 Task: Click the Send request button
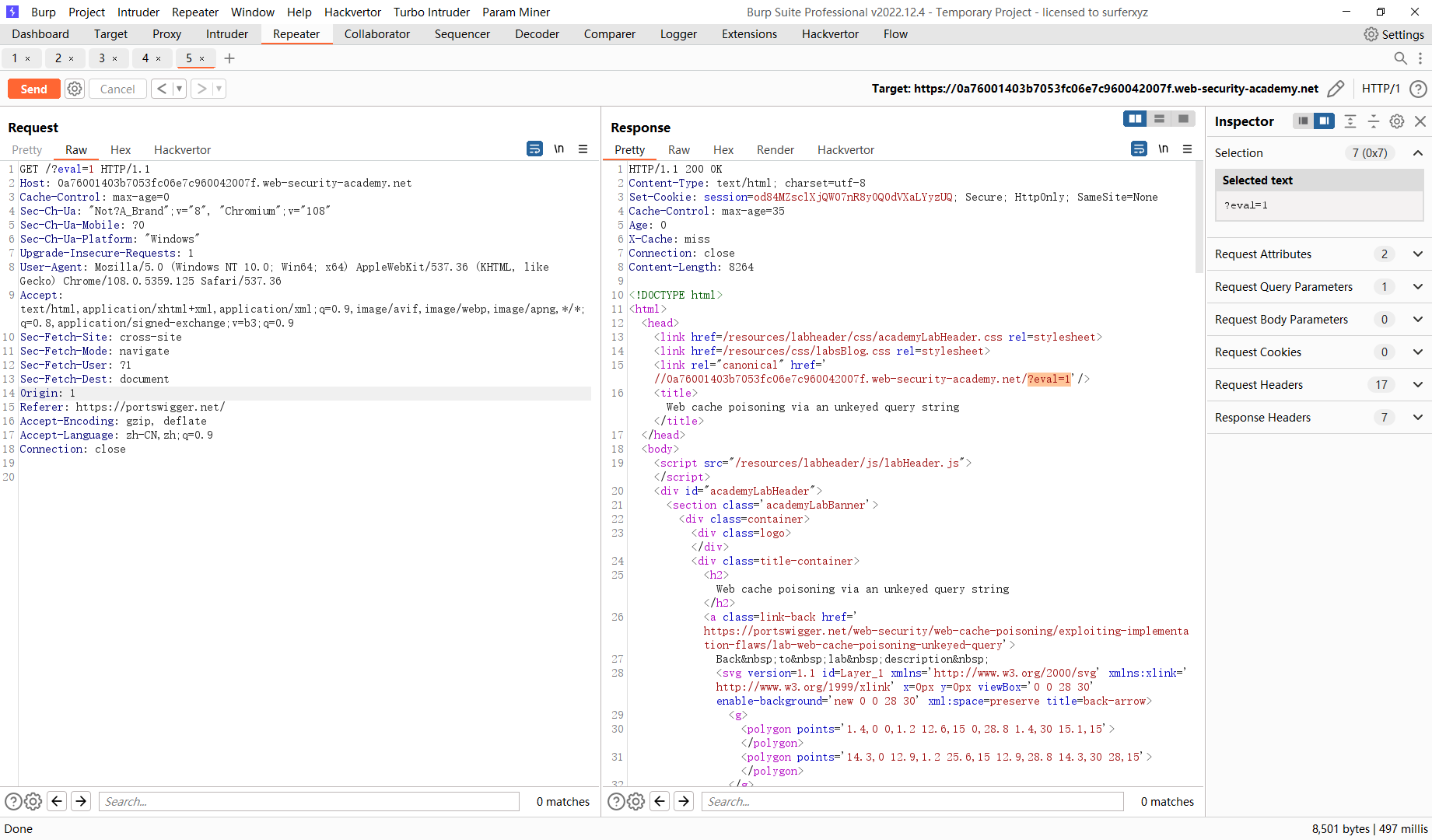click(x=33, y=89)
